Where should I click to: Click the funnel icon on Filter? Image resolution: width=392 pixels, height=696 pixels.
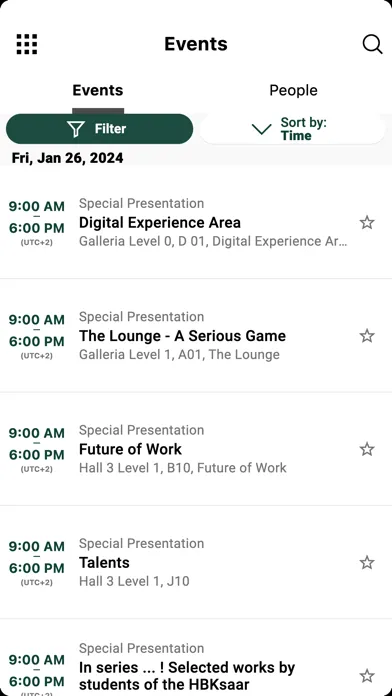coord(76,129)
